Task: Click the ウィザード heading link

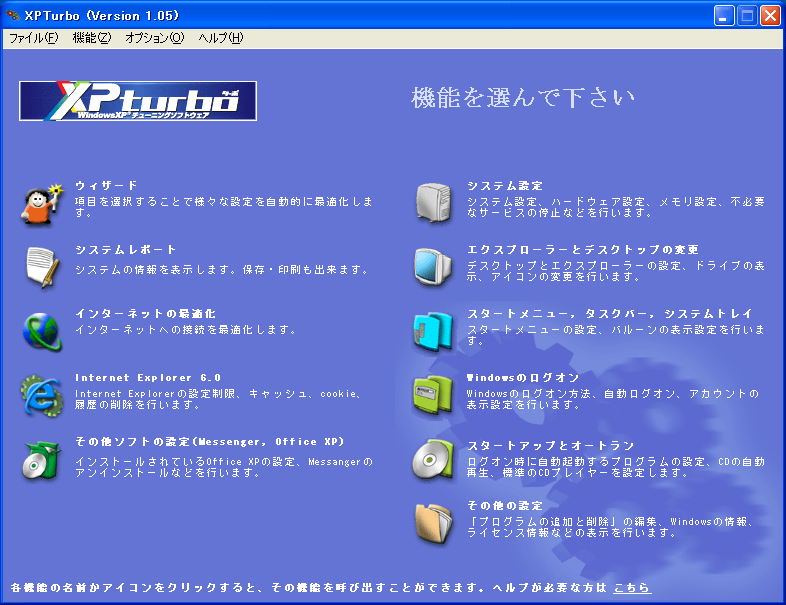Action: point(106,185)
